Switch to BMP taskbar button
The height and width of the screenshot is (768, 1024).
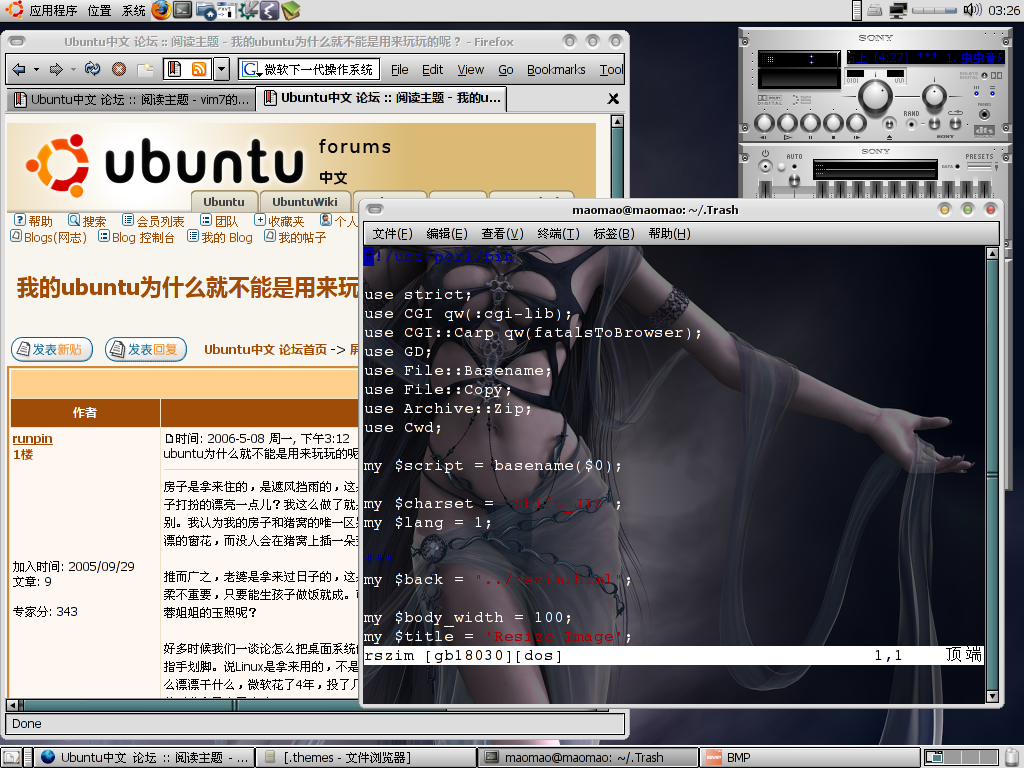809,758
